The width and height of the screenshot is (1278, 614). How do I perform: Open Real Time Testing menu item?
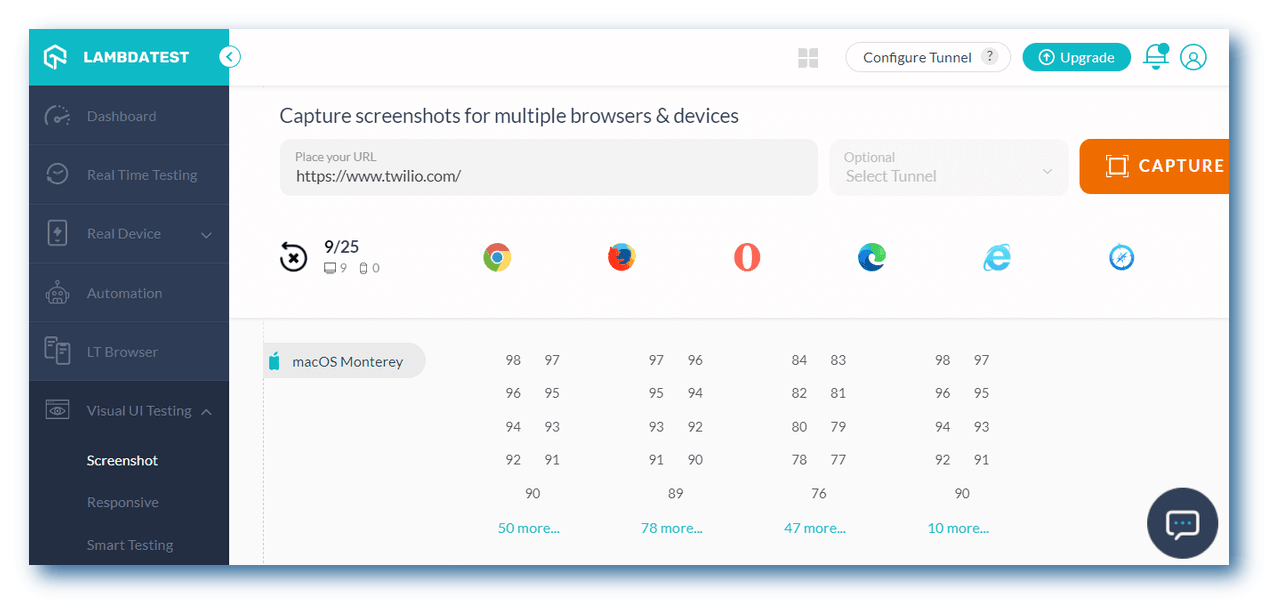click(x=129, y=175)
